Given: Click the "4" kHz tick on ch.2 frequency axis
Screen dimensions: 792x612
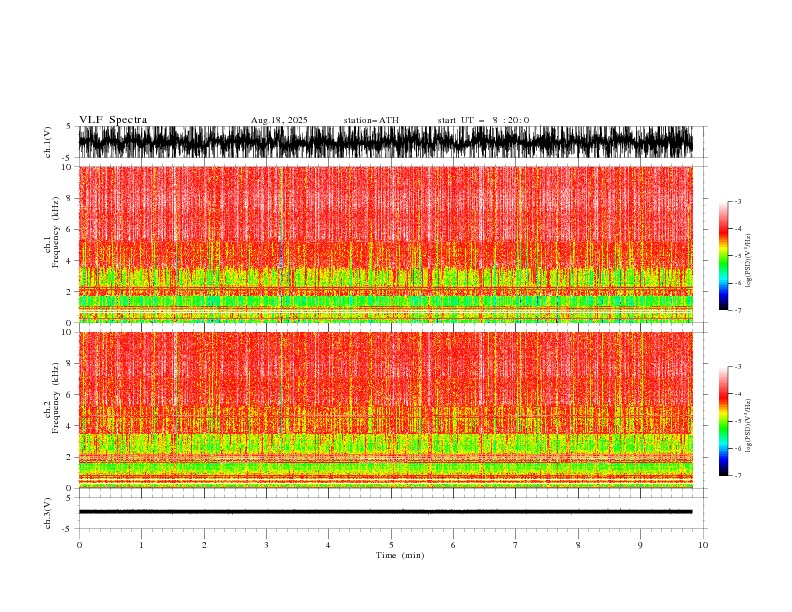Looking at the screenshot, I should [x=70, y=426].
